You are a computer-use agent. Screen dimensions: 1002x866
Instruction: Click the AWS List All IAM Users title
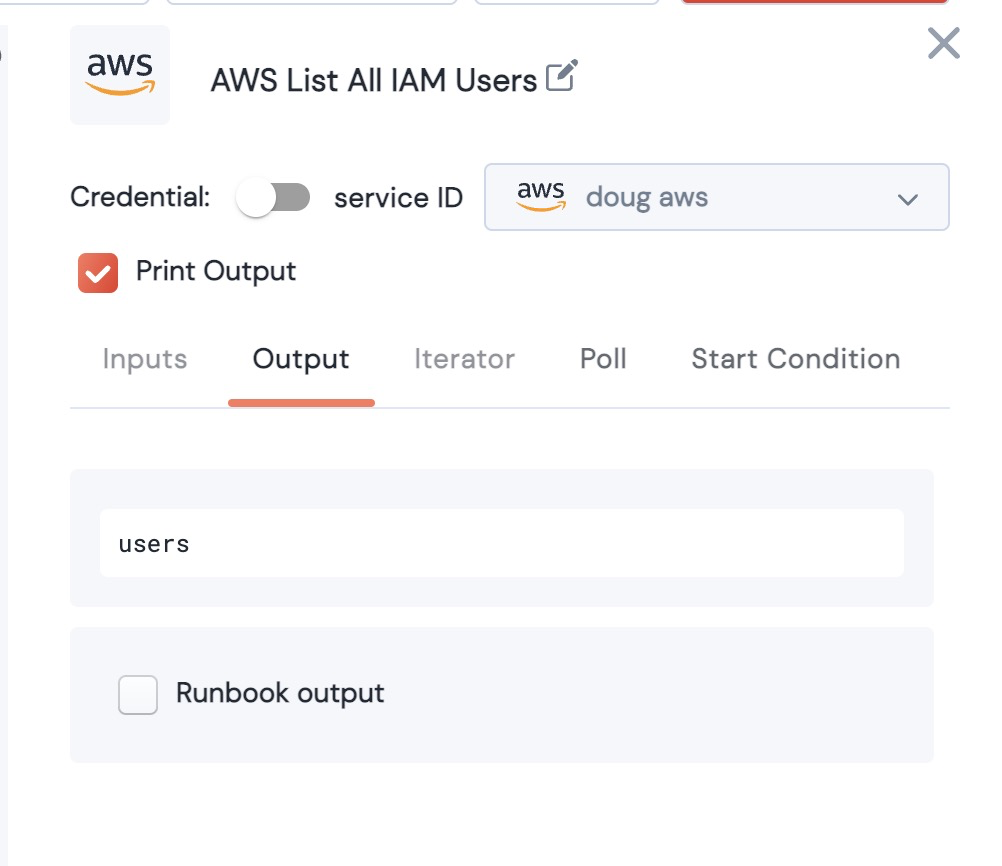point(374,80)
